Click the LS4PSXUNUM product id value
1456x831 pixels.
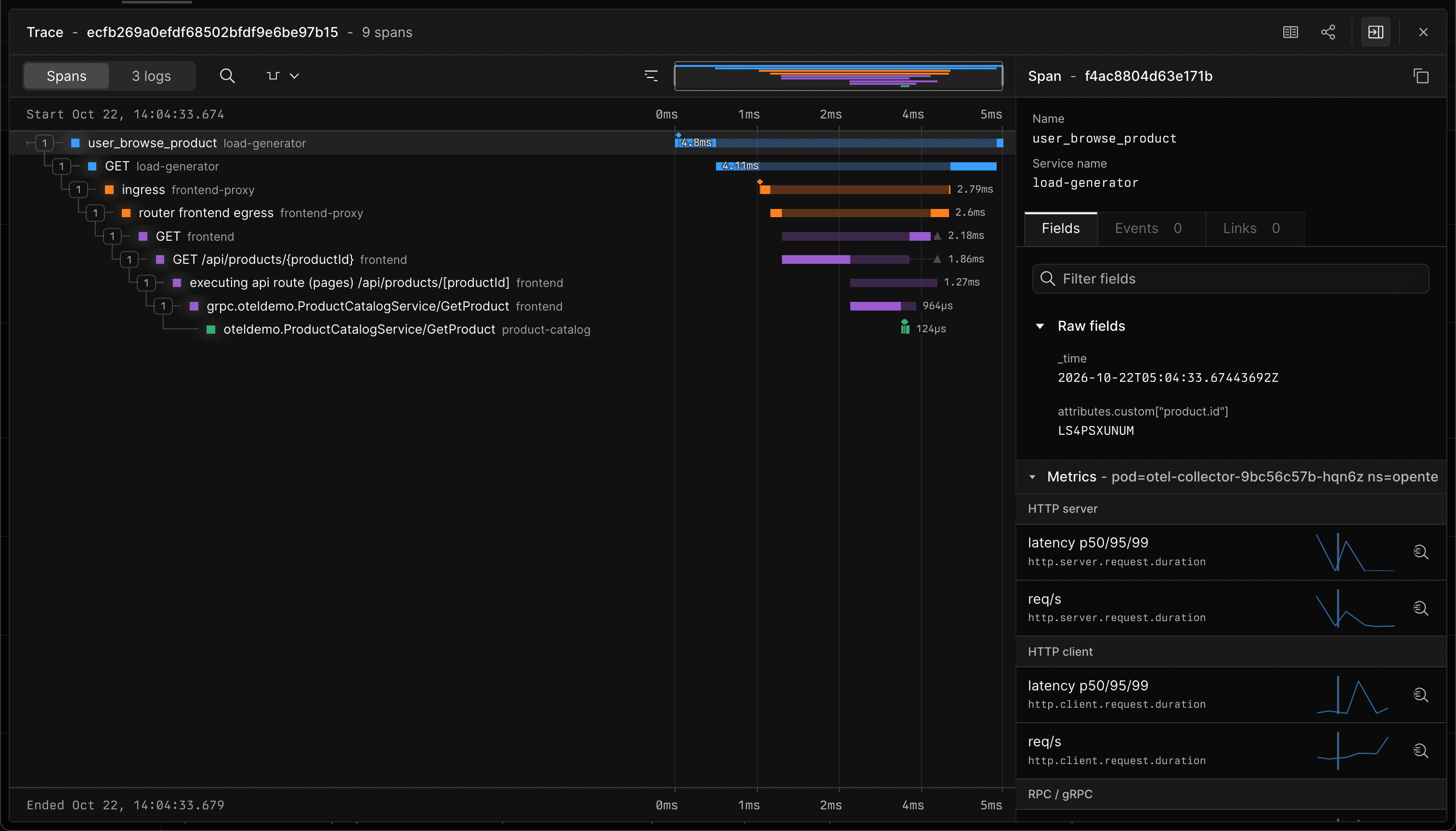[x=1095, y=430]
